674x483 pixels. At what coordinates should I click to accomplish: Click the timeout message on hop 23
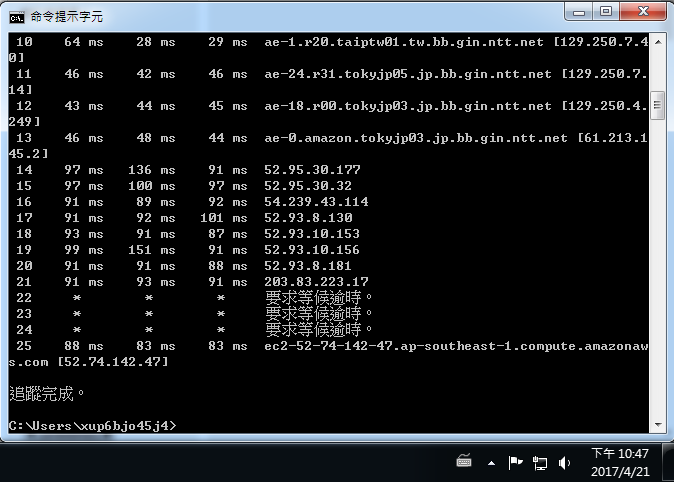(318, 313)
